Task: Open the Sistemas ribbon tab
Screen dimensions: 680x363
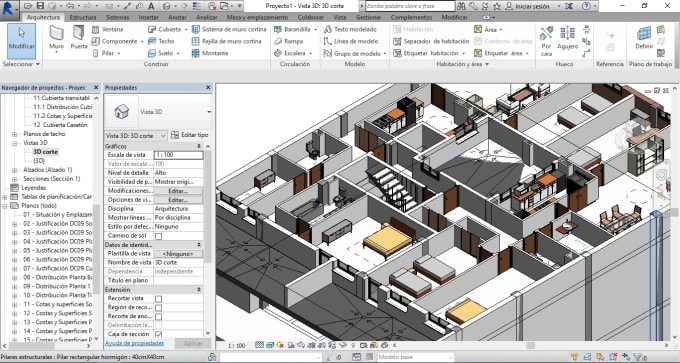Action: (118, 17)
